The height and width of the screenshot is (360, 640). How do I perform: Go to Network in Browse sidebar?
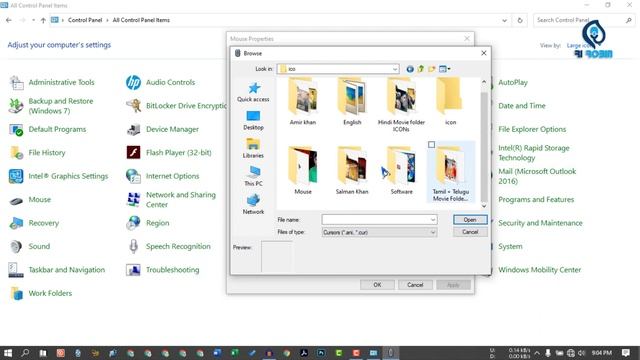(253, 204)
